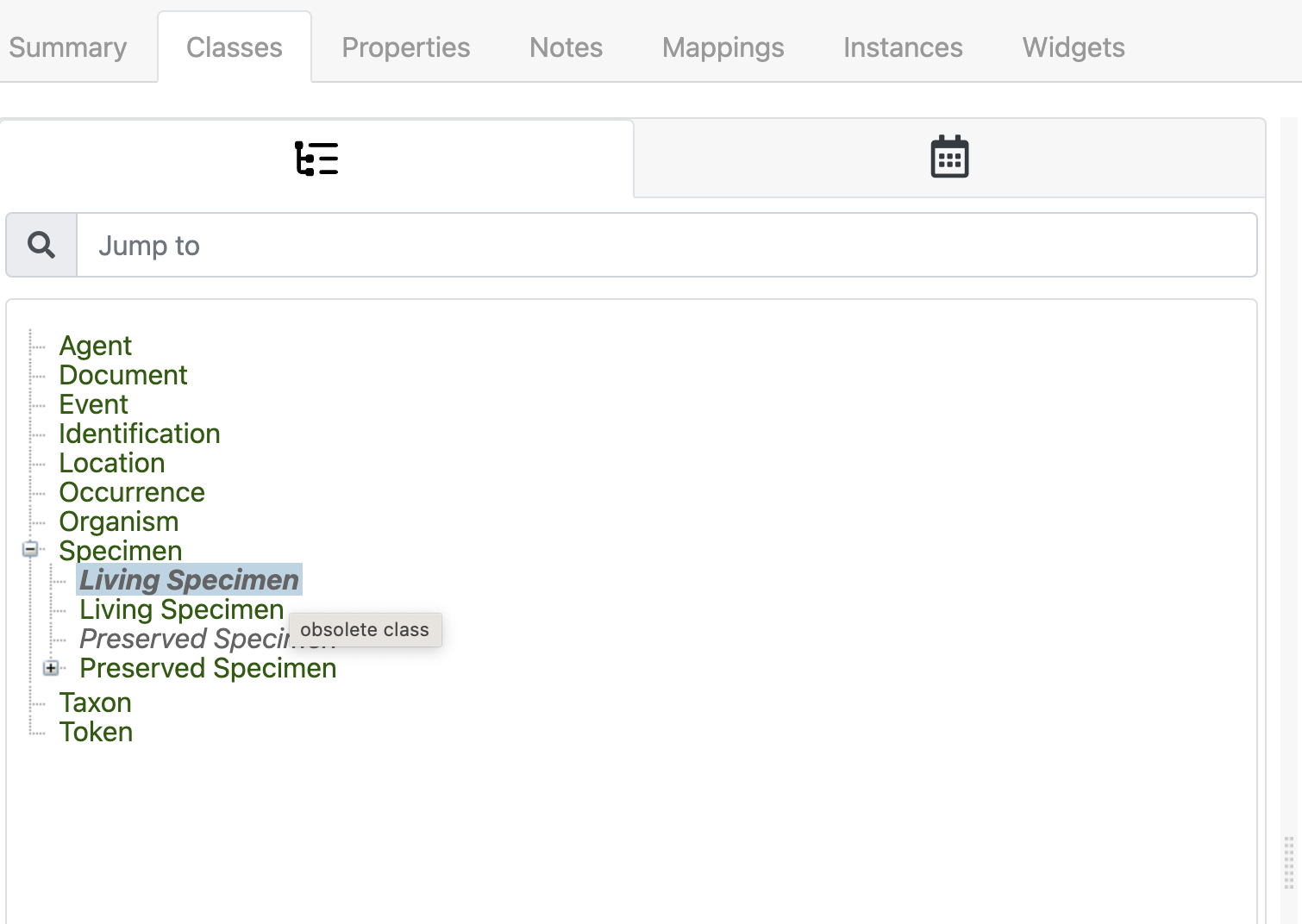Open the Mappings tab
Image resolution: width=1302 pixels, height=924 pixels.
point(723,47)
